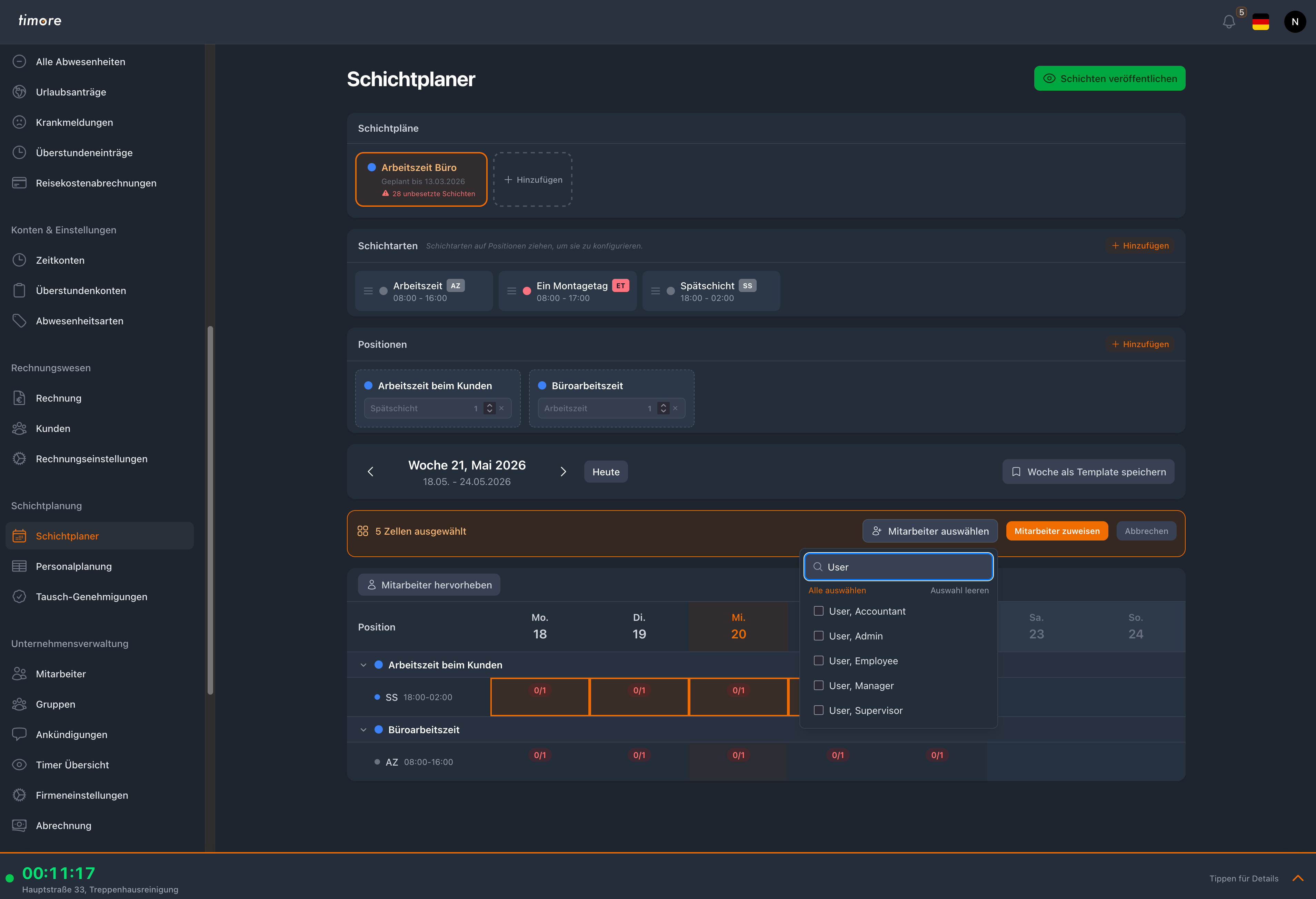Select SS cell for Monday 18

pyautogui.click(x=540, y=697)
